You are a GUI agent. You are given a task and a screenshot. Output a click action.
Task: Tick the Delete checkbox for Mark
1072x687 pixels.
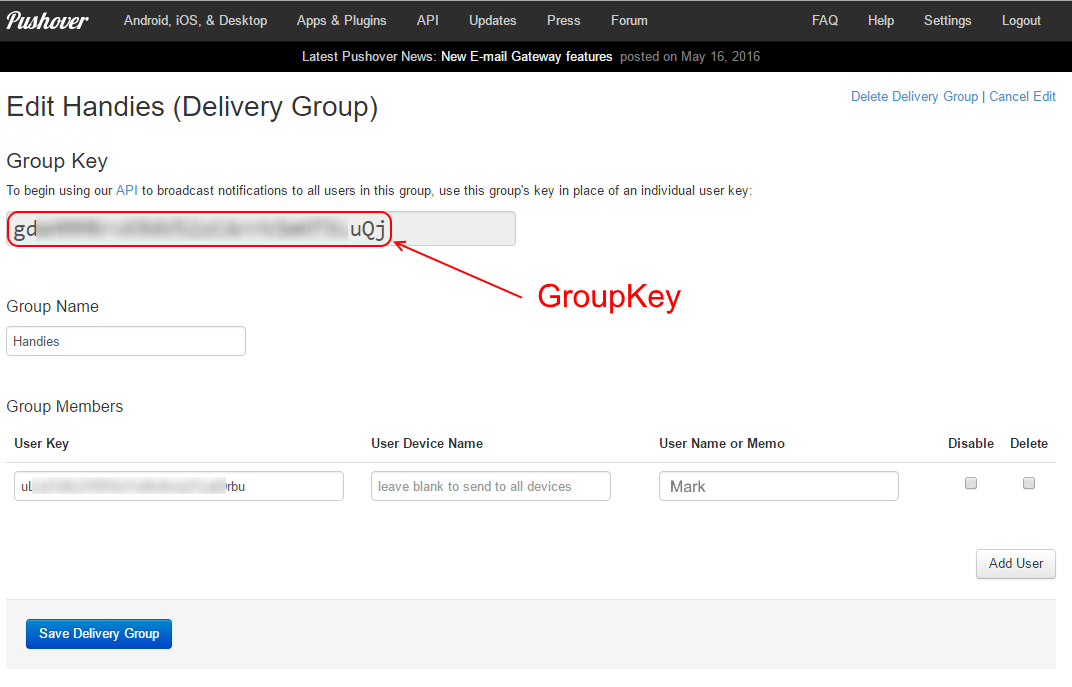click(x=1029, y=483)
